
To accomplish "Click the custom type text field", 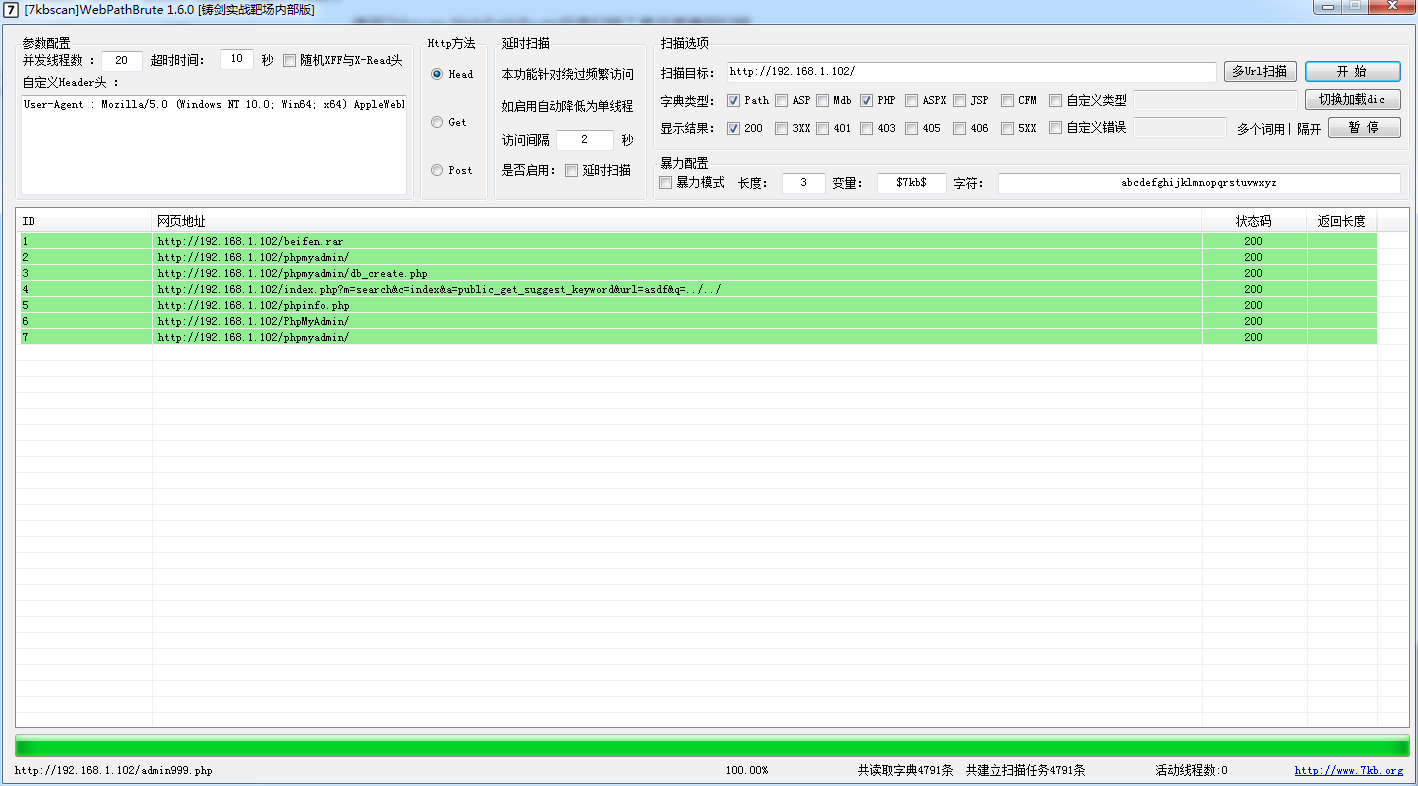I will (x=1215, y=100).
